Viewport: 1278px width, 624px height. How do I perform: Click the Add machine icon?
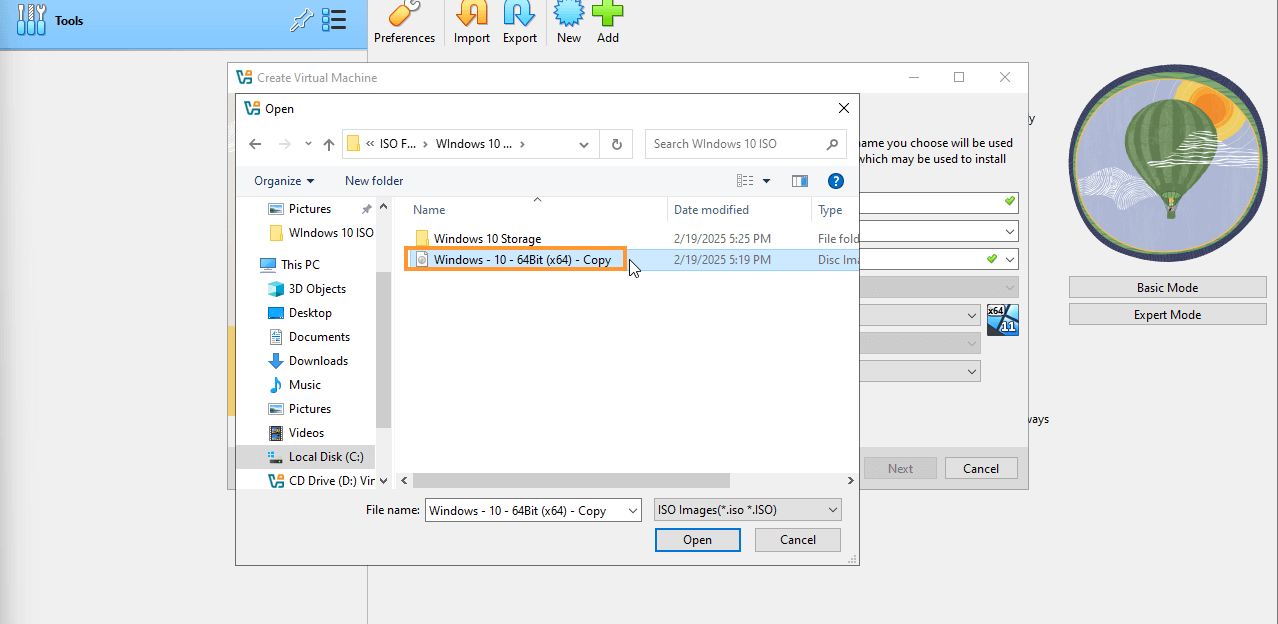point(608,13)
